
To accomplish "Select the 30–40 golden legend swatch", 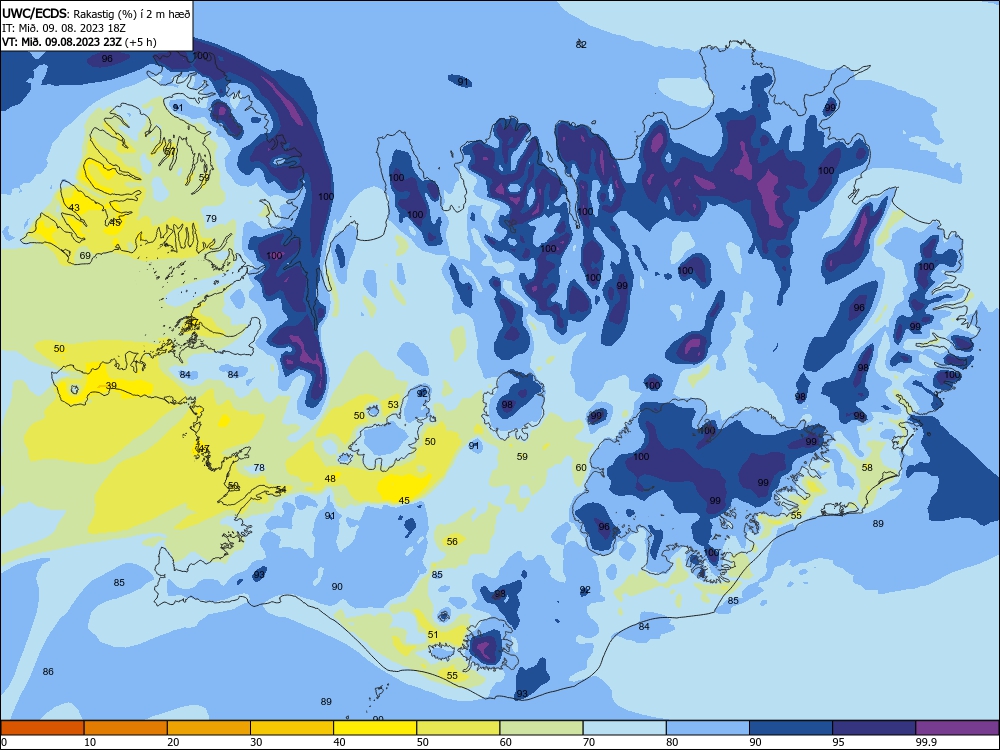I will pyautogui.click(x=292, y=728).
